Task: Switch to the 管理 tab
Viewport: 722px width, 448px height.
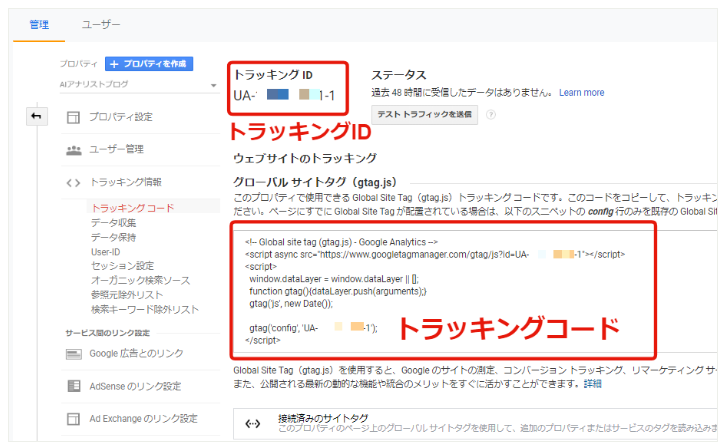Action: click(x=39, y=25)
